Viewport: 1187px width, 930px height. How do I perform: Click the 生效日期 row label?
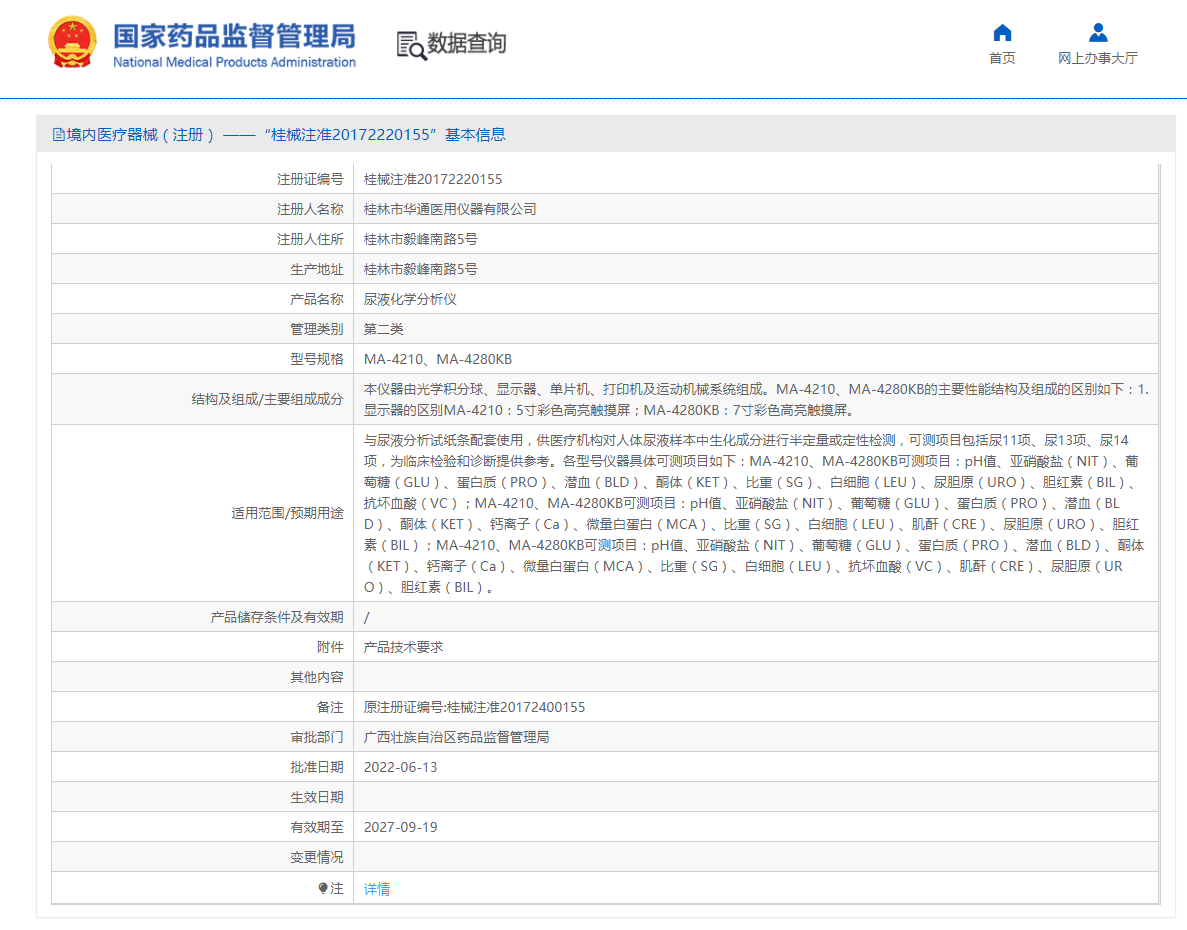tap(316, 798)
